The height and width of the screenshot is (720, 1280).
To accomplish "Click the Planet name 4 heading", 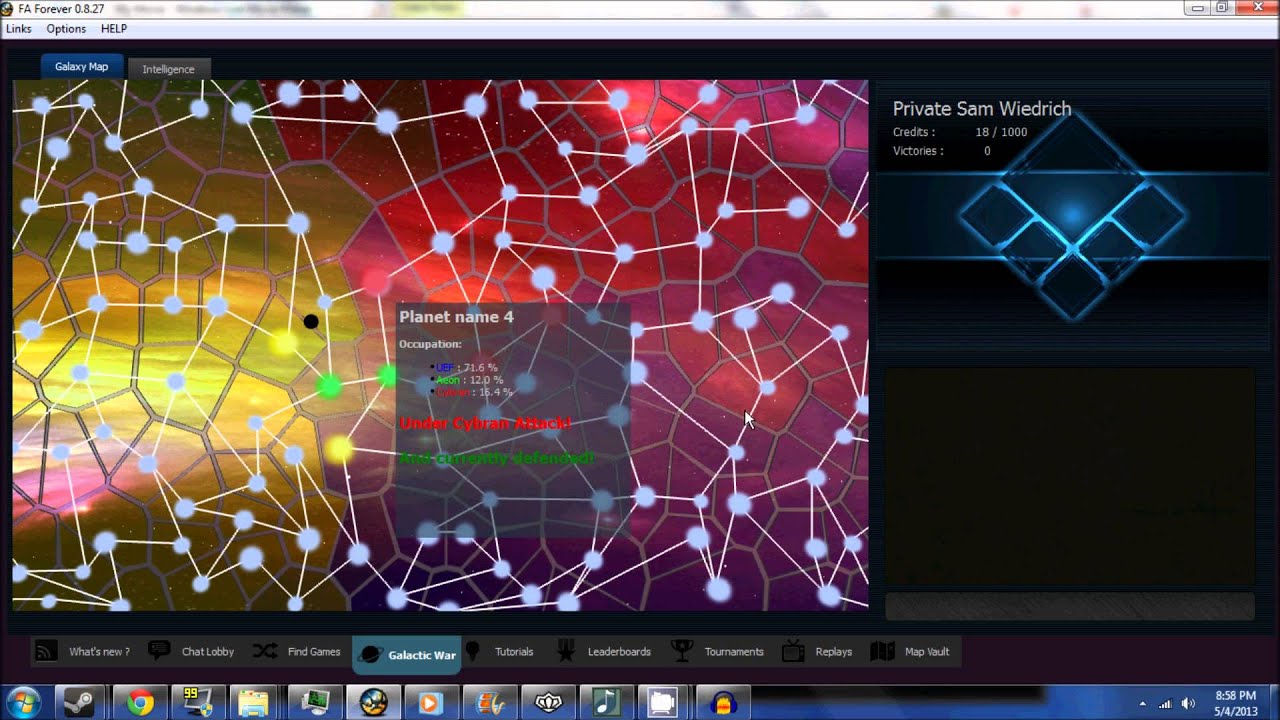I will pos(456,317).
